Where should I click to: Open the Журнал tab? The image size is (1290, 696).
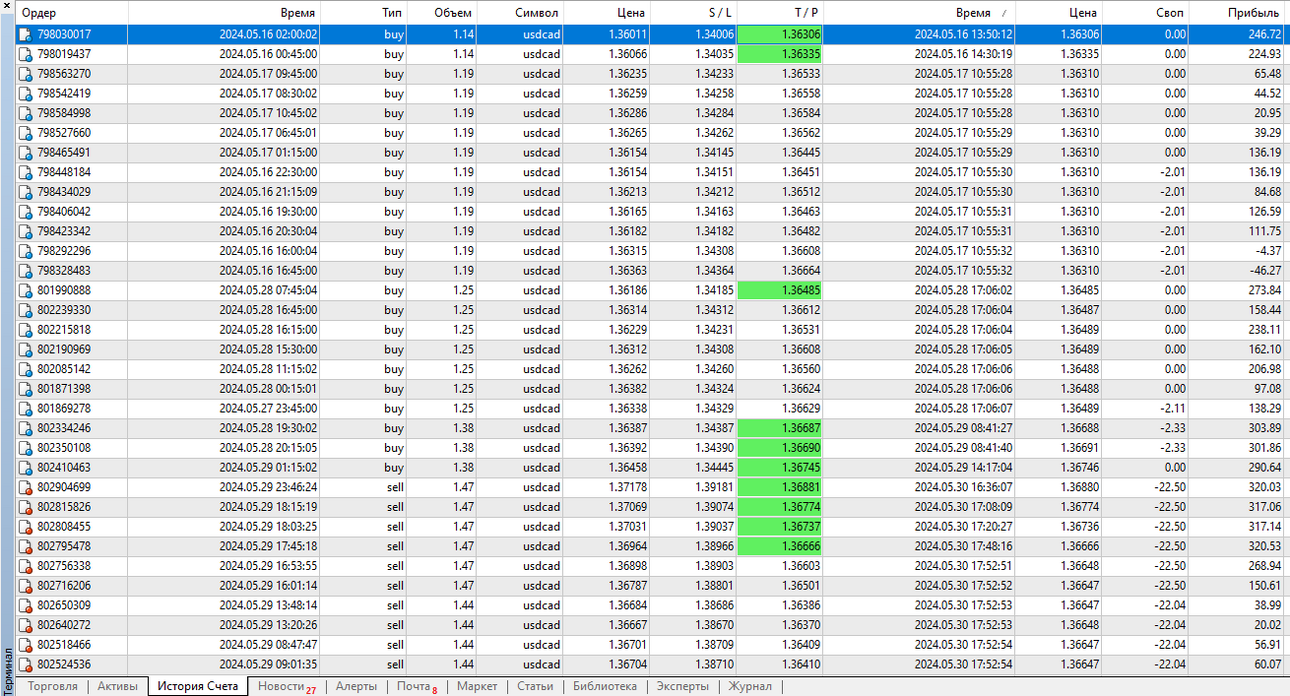pos(750,686)
